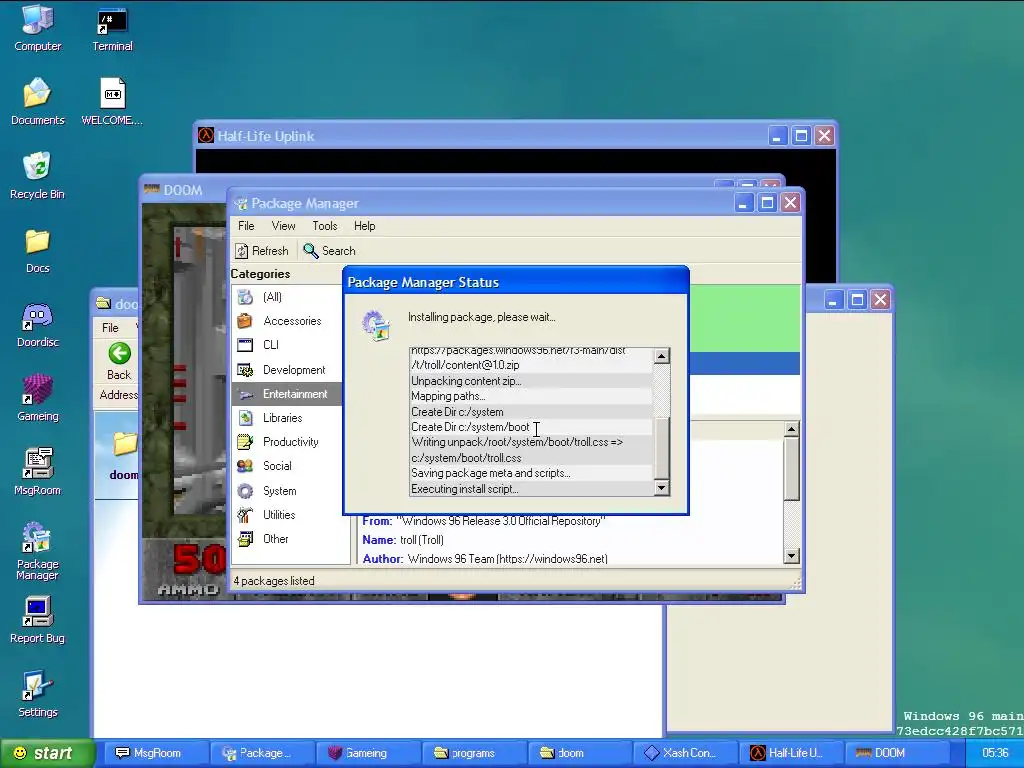
Task: Click scroll-down arrow in install status log
Action: (662, 488)
